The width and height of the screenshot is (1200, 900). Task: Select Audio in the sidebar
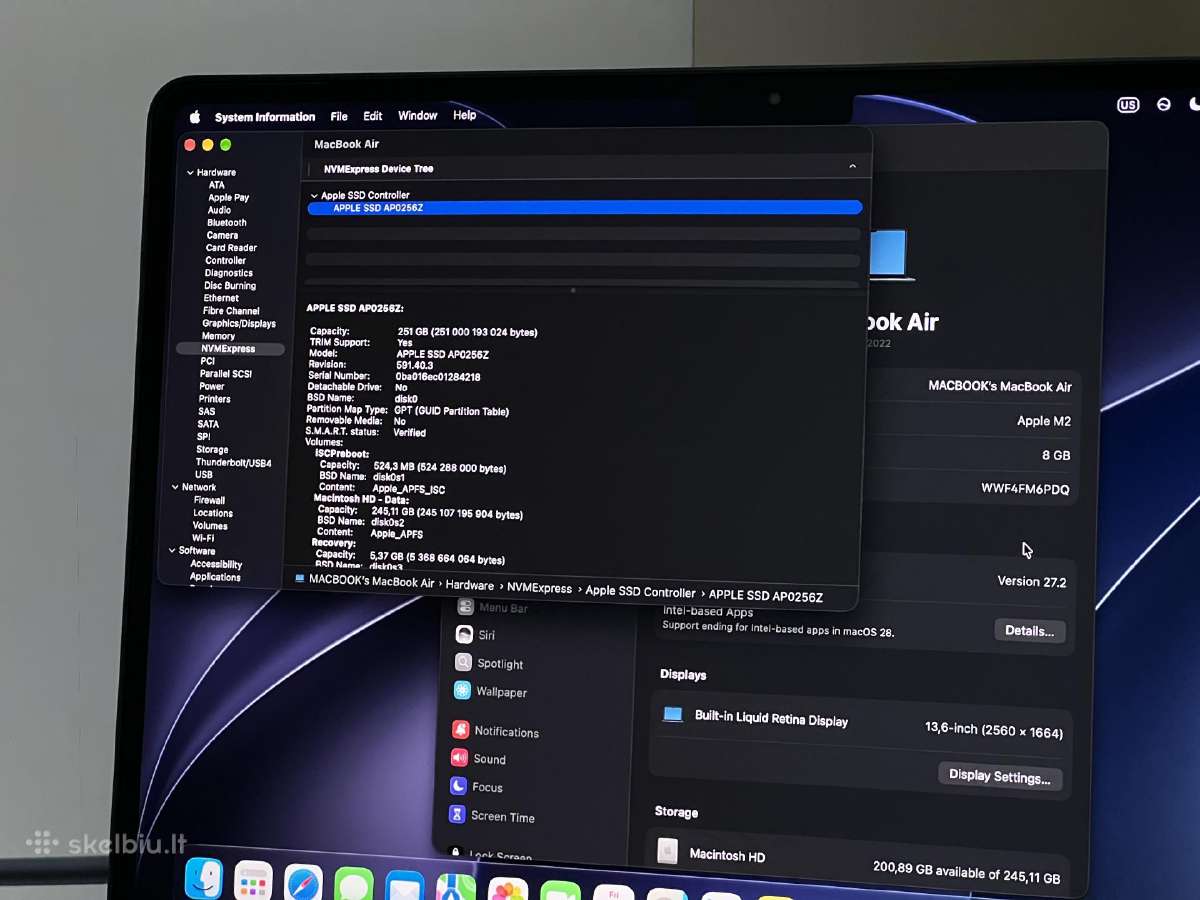pos(219,210)
